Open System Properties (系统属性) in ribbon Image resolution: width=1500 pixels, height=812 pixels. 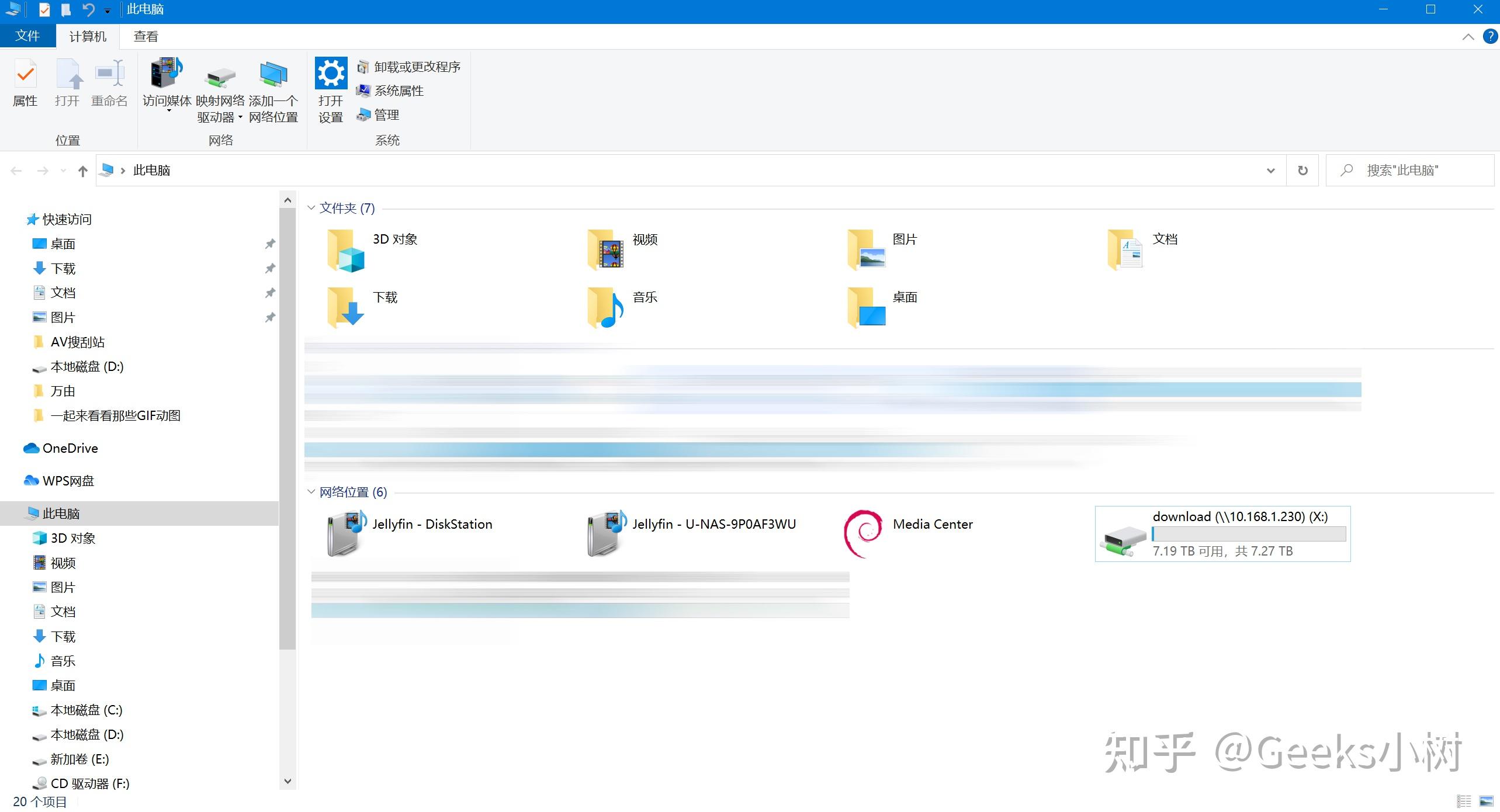(399, 91)
